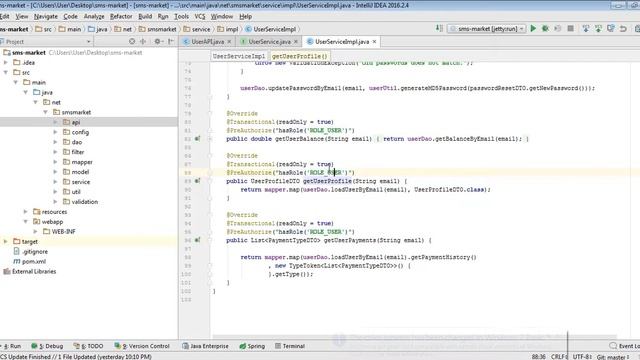Open the Debug tool window button
640x360 pixels.
(47, 346)
